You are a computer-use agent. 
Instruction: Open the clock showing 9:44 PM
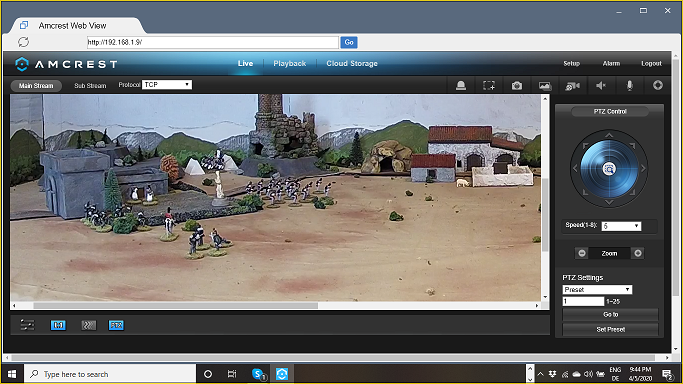pyautogui.click(x=640, y=374)
